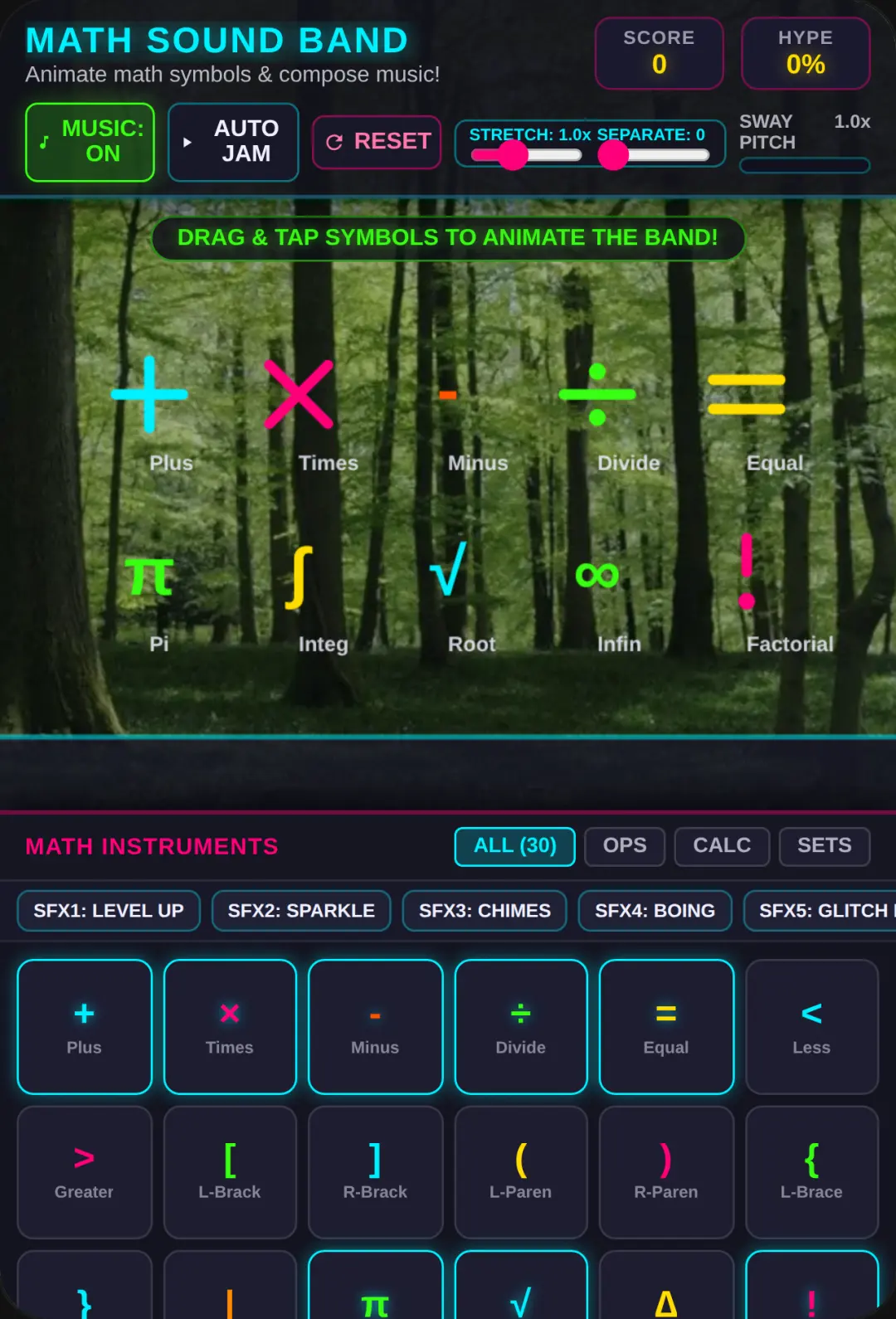Switch to the OPS filter tab
The height and width of the screenshot is (1319, 896).
point(625,846)
